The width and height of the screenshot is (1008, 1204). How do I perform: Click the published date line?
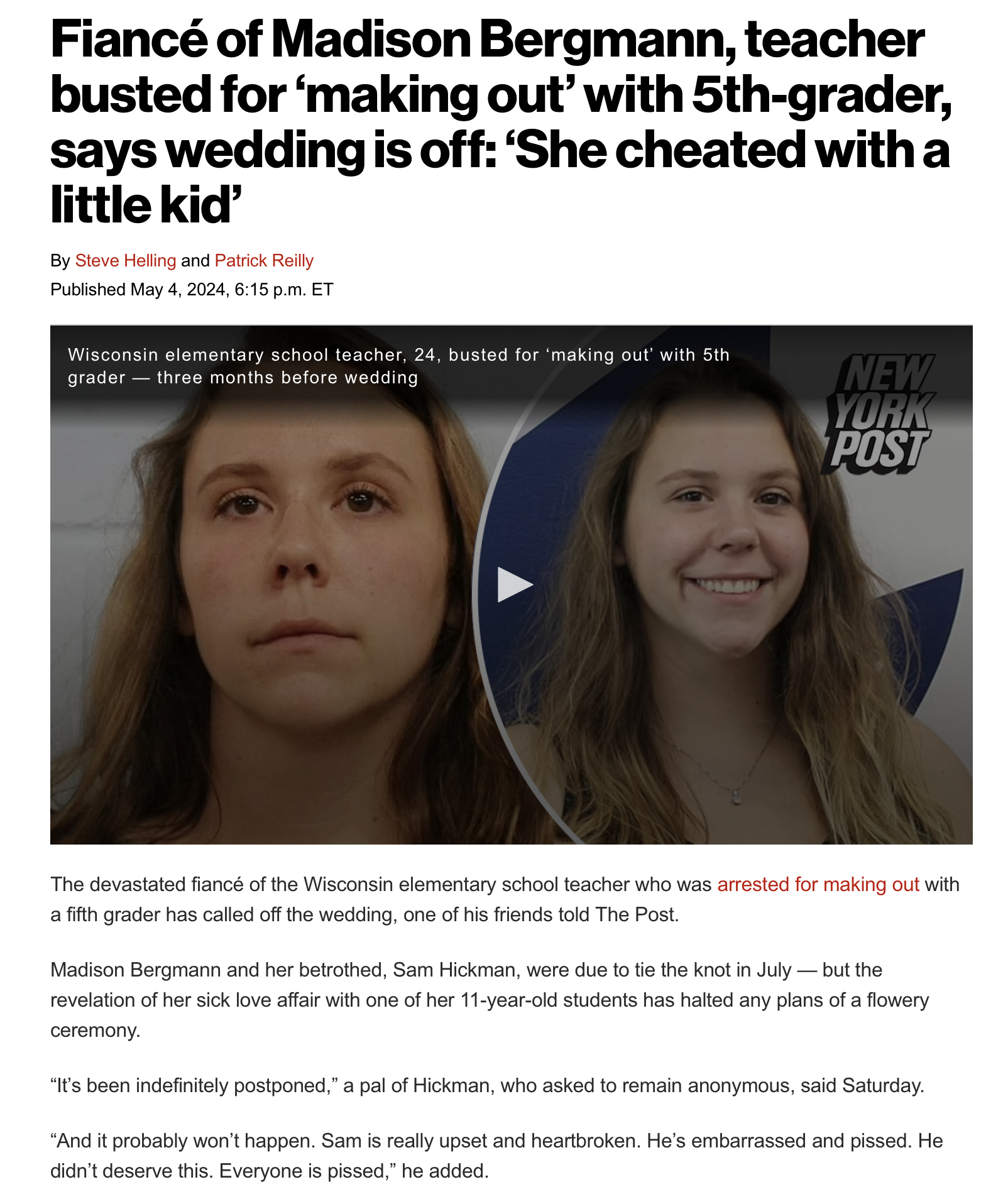[x=192, y=290]
